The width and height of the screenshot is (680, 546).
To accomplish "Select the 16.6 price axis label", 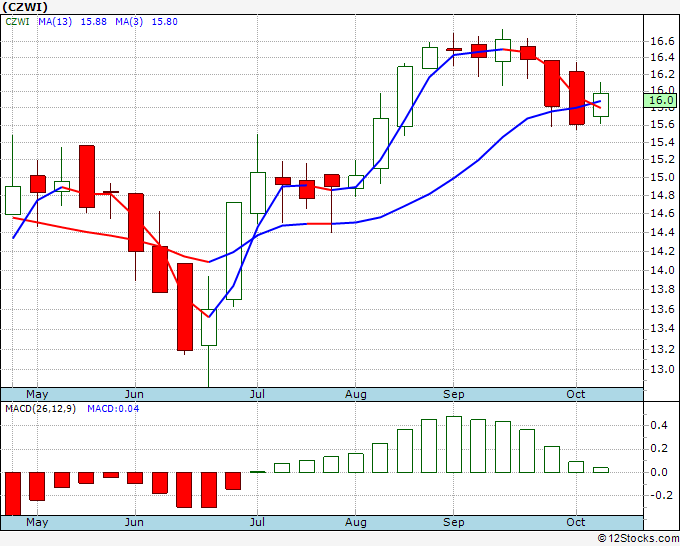I will [662, 42].
